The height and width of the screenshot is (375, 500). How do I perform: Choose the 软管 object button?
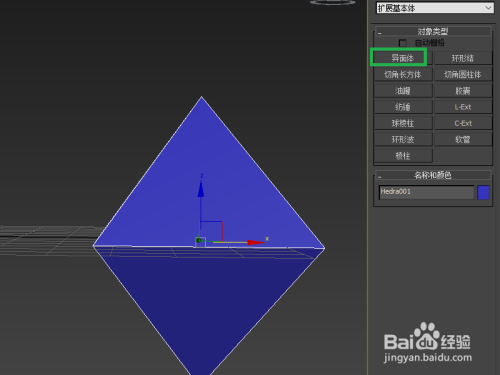pyautogui.click(x=463, y=139)
